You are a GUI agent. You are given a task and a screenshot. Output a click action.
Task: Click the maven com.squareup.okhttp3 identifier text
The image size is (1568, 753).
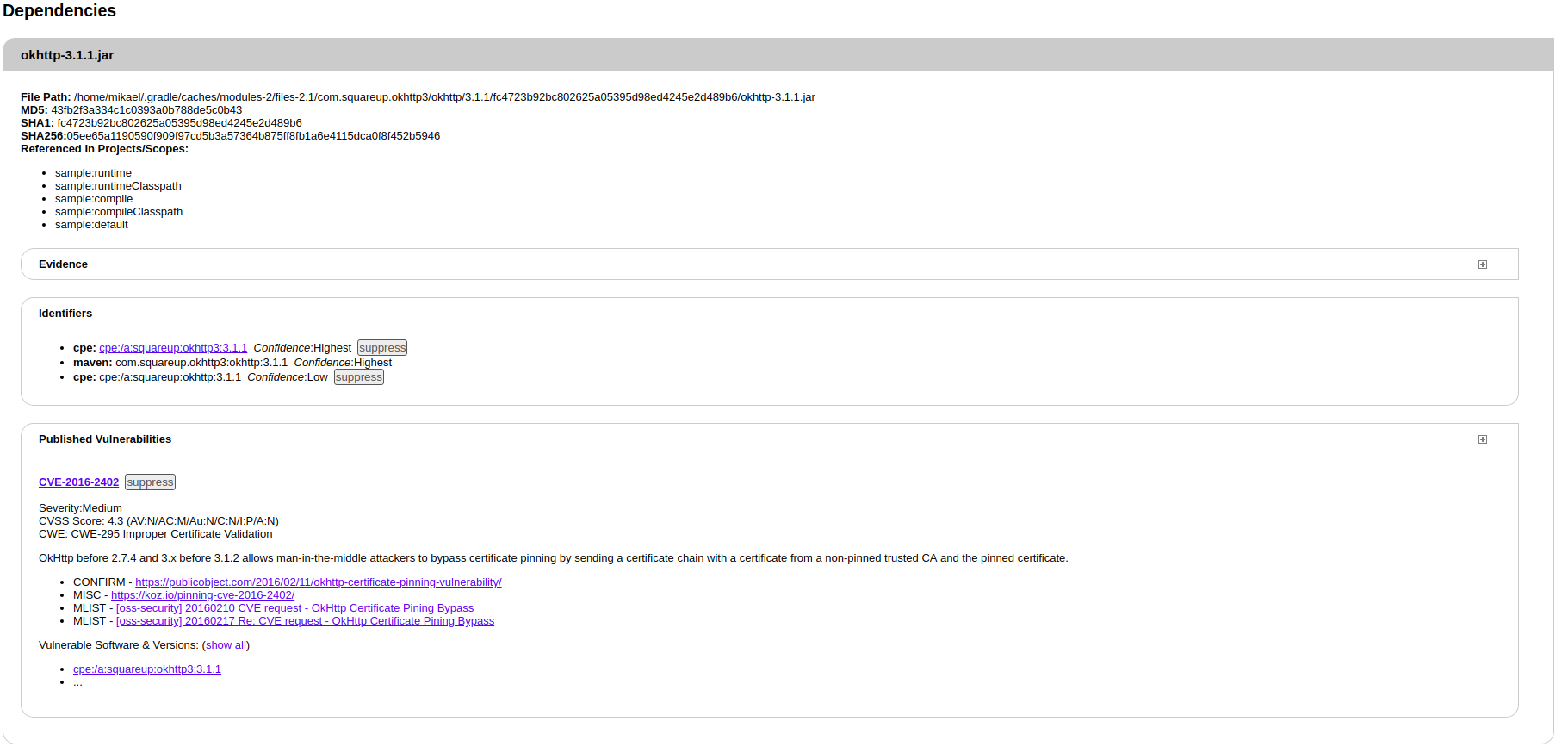[201, 363]
